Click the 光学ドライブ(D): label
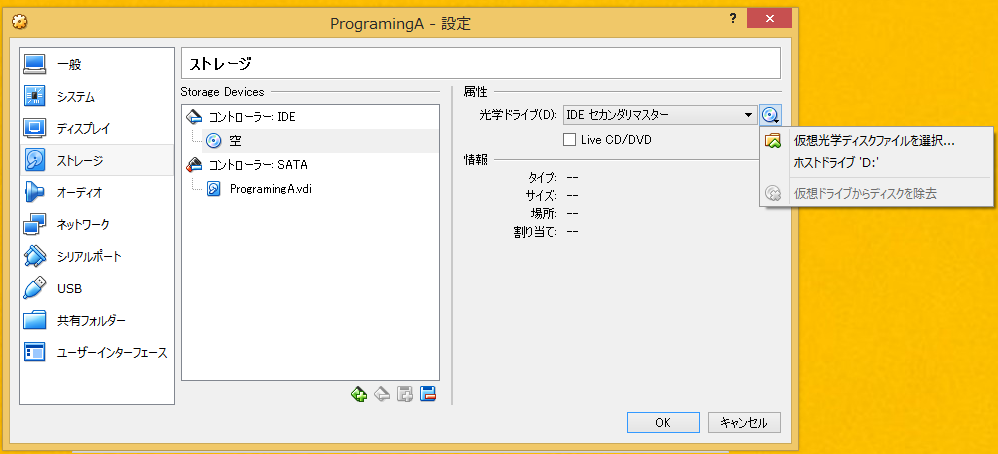 pos(518,116)
